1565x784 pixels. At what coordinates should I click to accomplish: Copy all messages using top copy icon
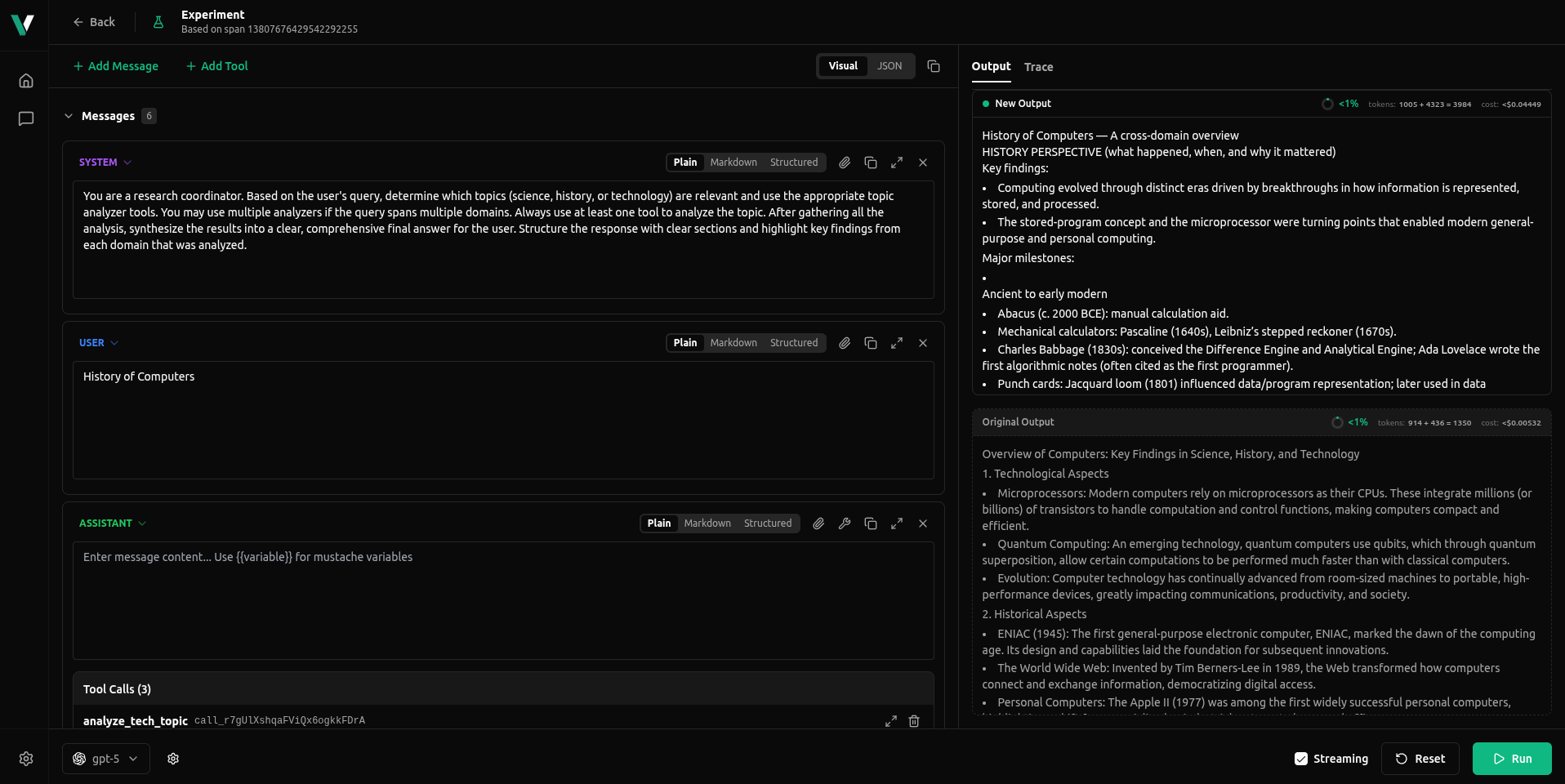coord(934,66)
